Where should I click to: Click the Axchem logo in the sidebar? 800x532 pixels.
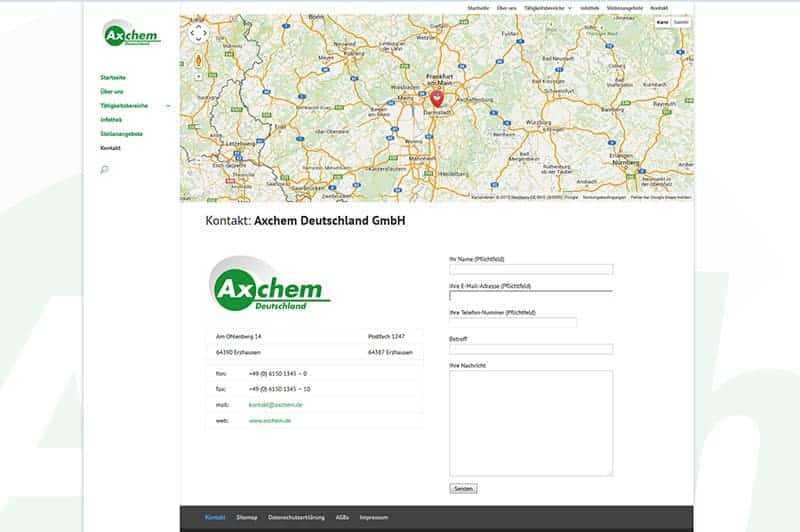click(132, 34)
